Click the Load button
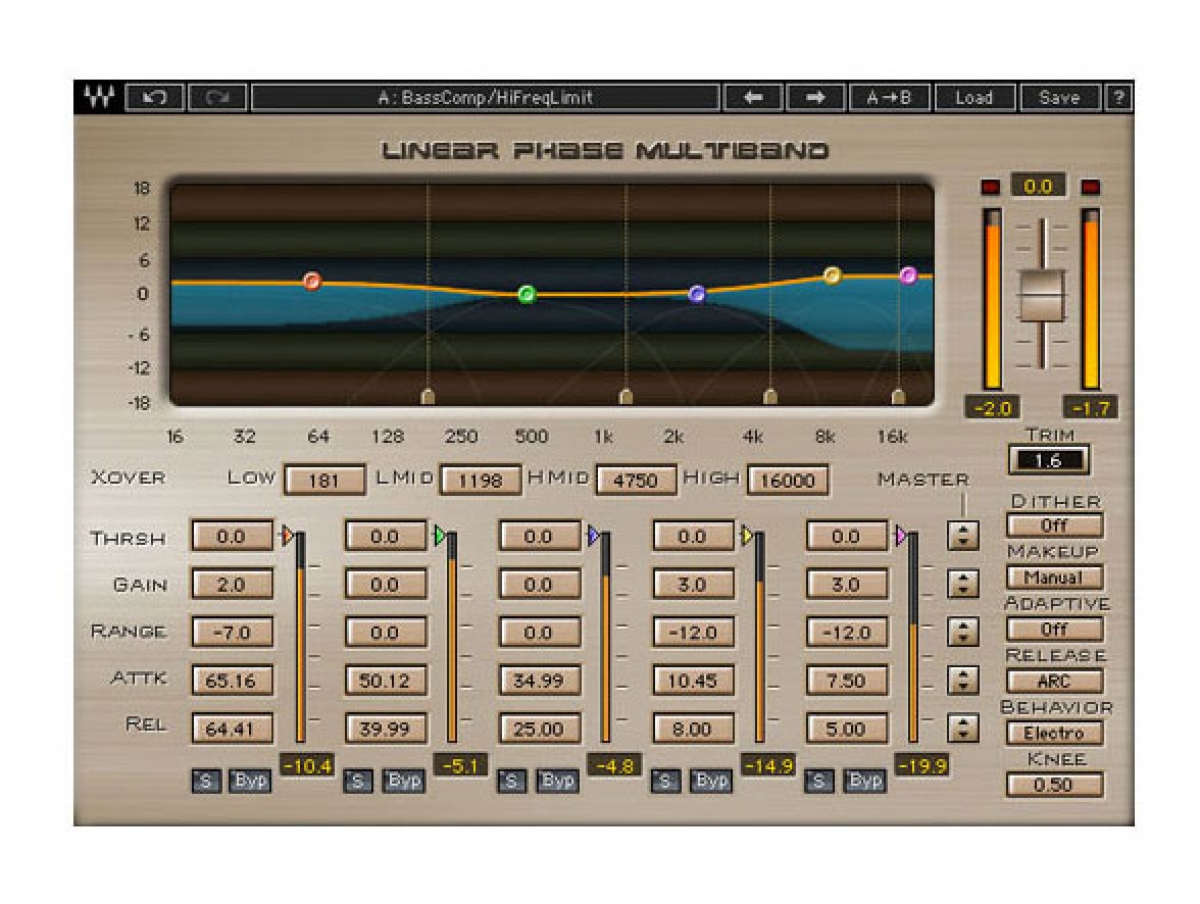The height and width of the screenshot is (904, 1200). pos(974,97)
